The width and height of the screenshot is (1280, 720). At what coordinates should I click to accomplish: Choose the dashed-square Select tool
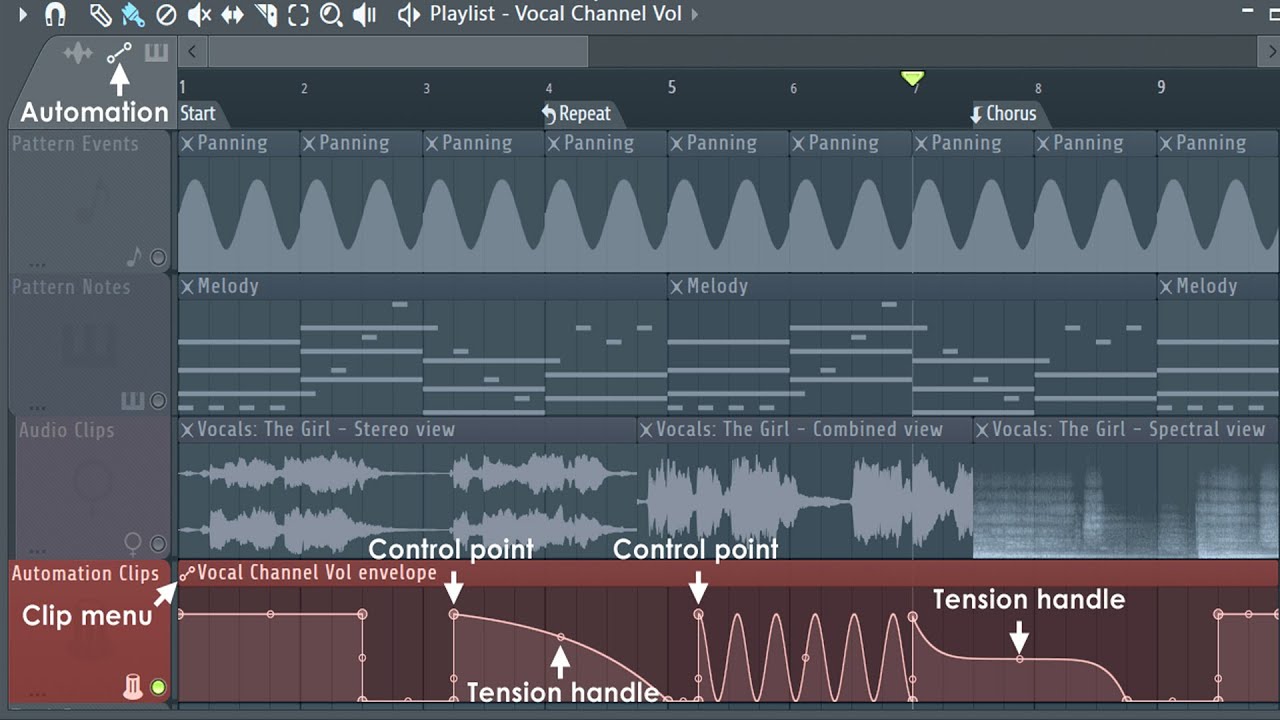(x=298, y=14)
